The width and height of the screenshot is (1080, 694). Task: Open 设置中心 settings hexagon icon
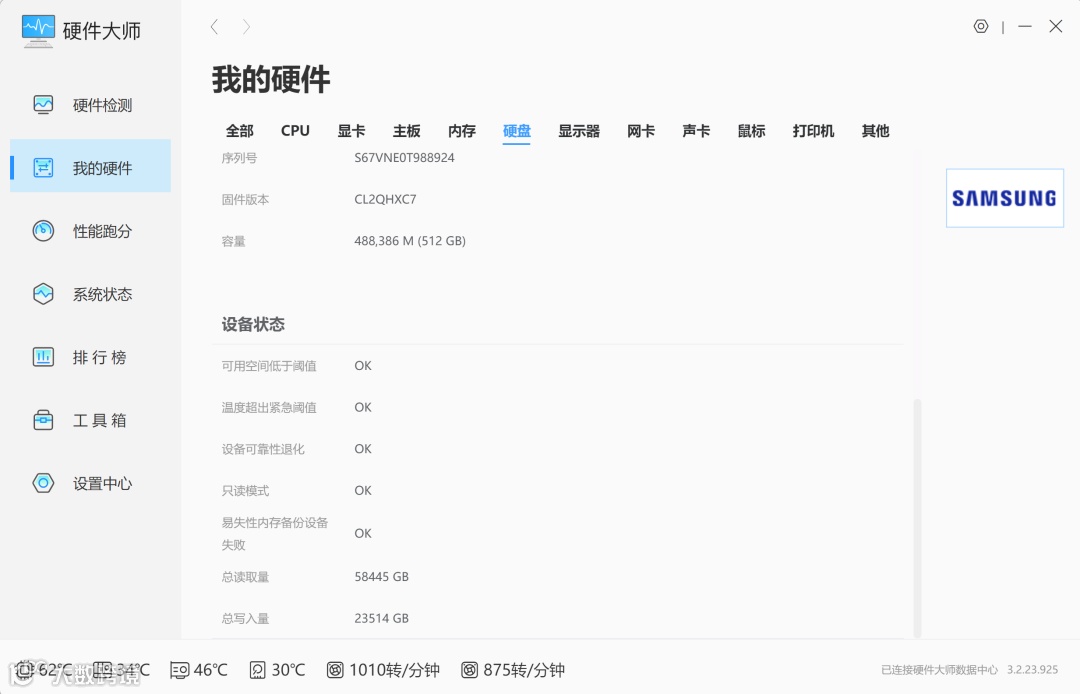point(43,483)
